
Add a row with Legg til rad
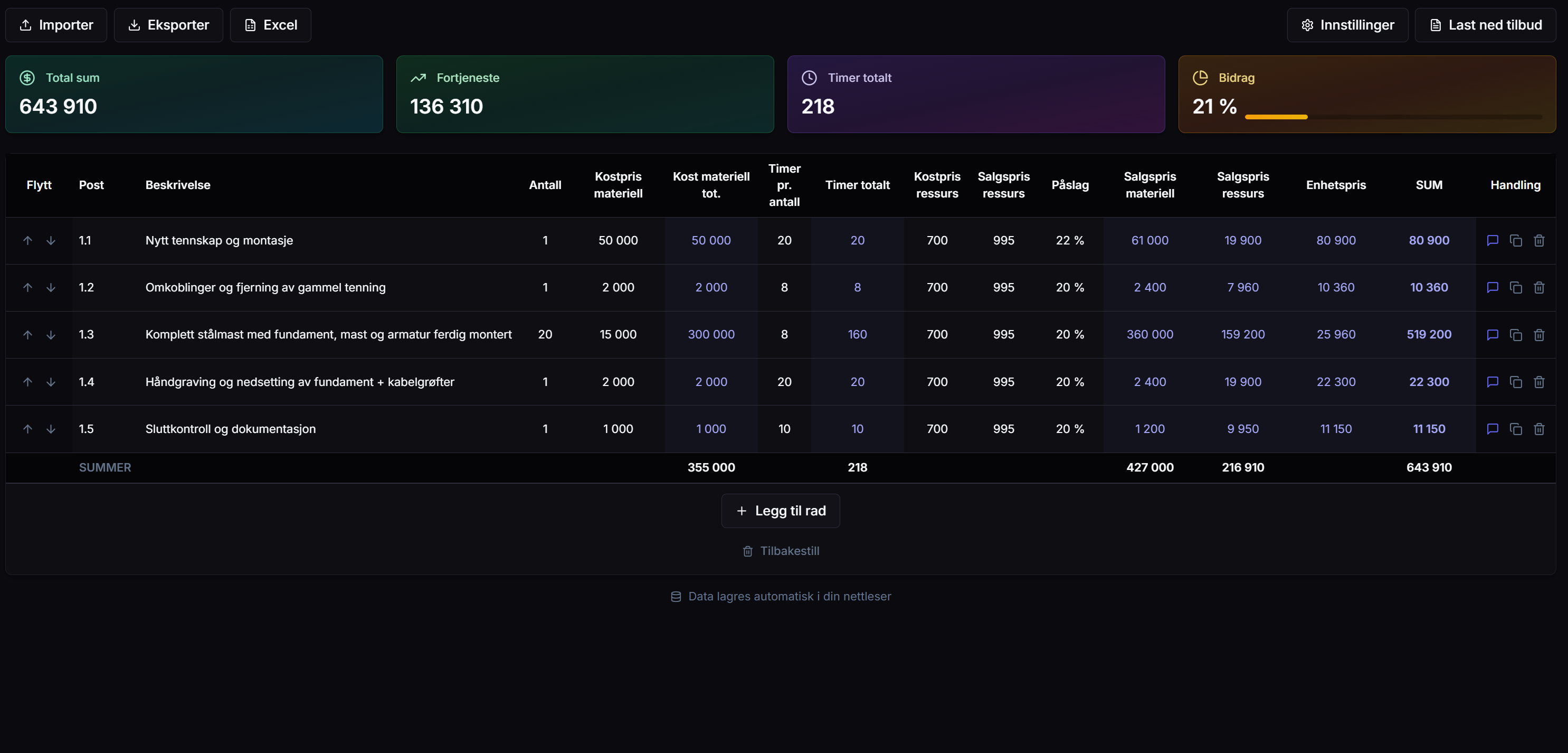(781, 511)
